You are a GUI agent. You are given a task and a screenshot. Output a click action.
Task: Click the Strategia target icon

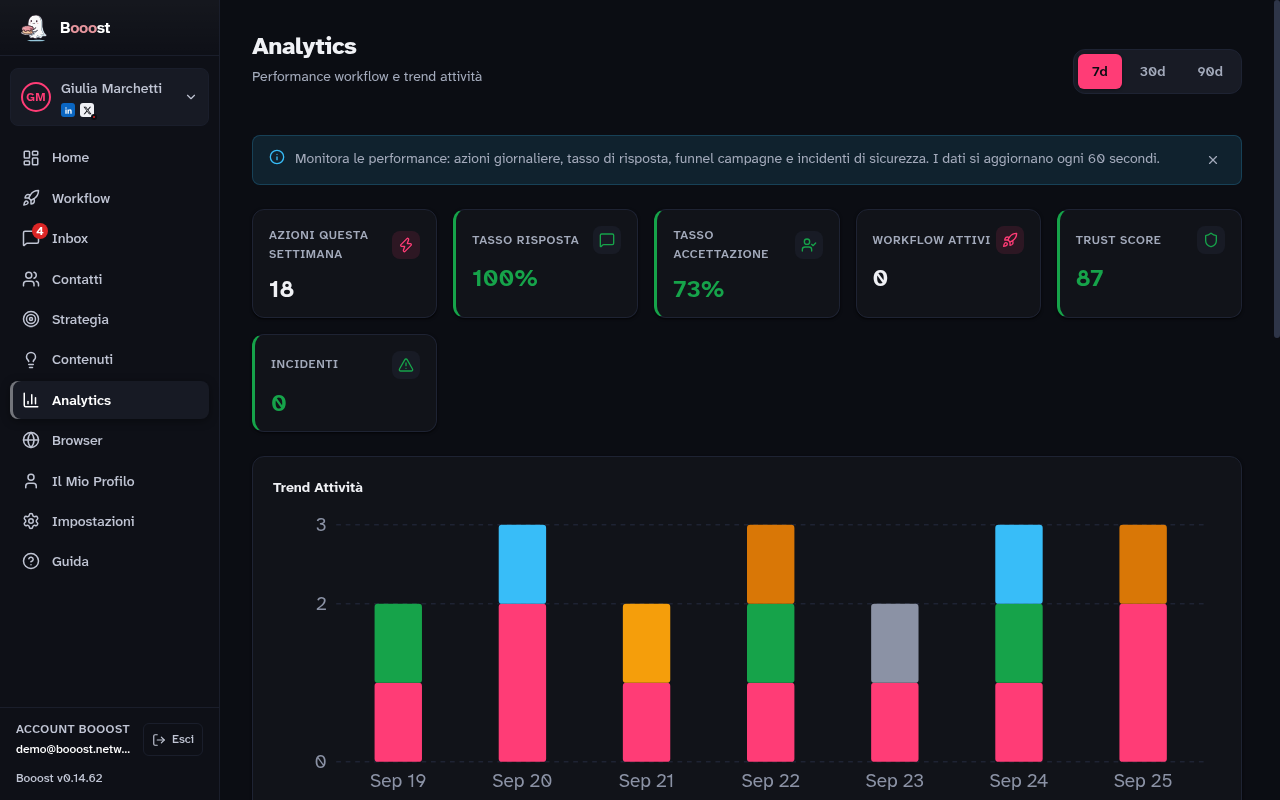(x=31, y=319)
